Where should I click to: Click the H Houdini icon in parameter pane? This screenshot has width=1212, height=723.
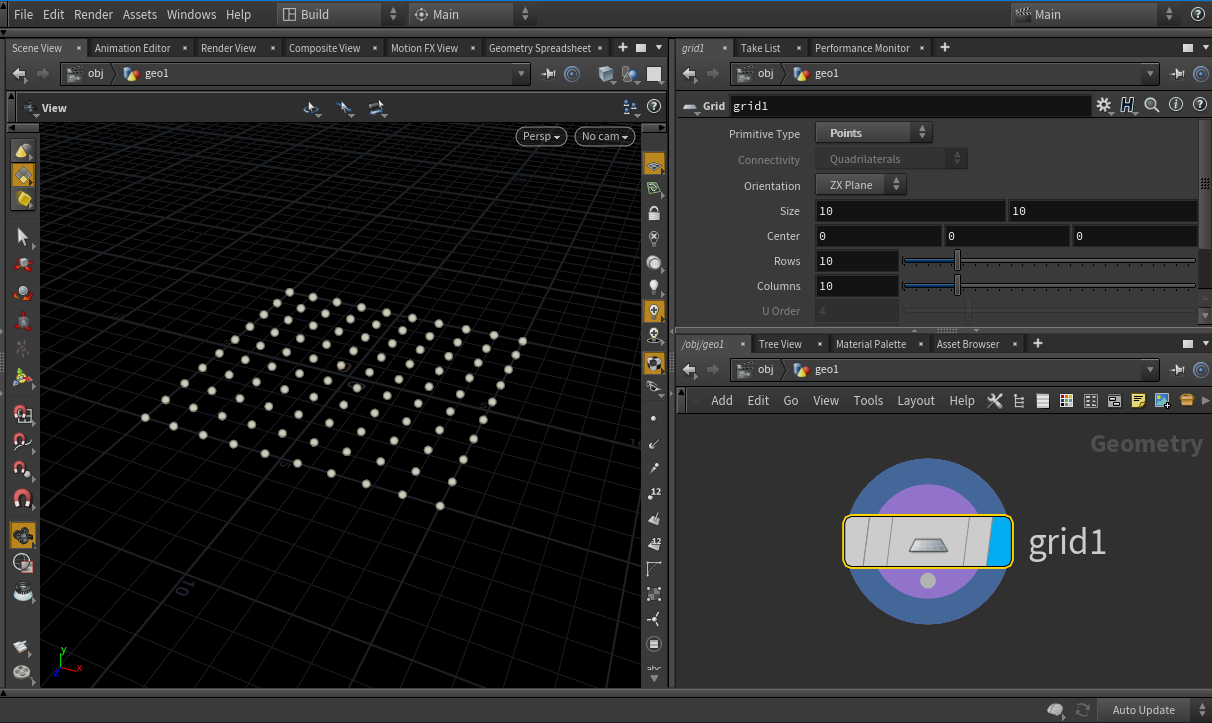pos(1128,105)
